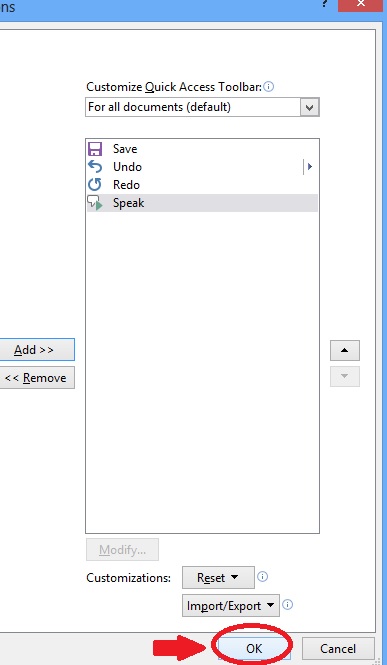Open info icon next to Reset
The width and height of the screenshot is (387, 665).
(262, 577)
